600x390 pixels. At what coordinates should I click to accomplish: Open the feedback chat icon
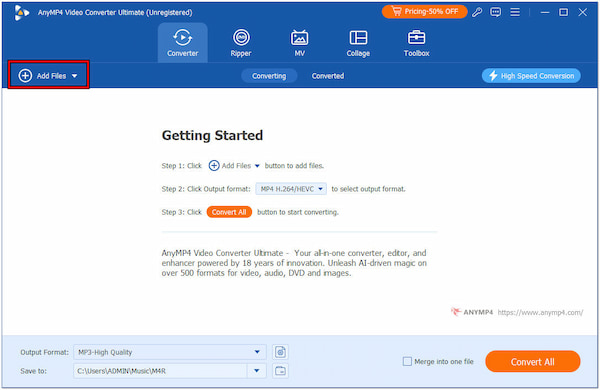[496, 12]
